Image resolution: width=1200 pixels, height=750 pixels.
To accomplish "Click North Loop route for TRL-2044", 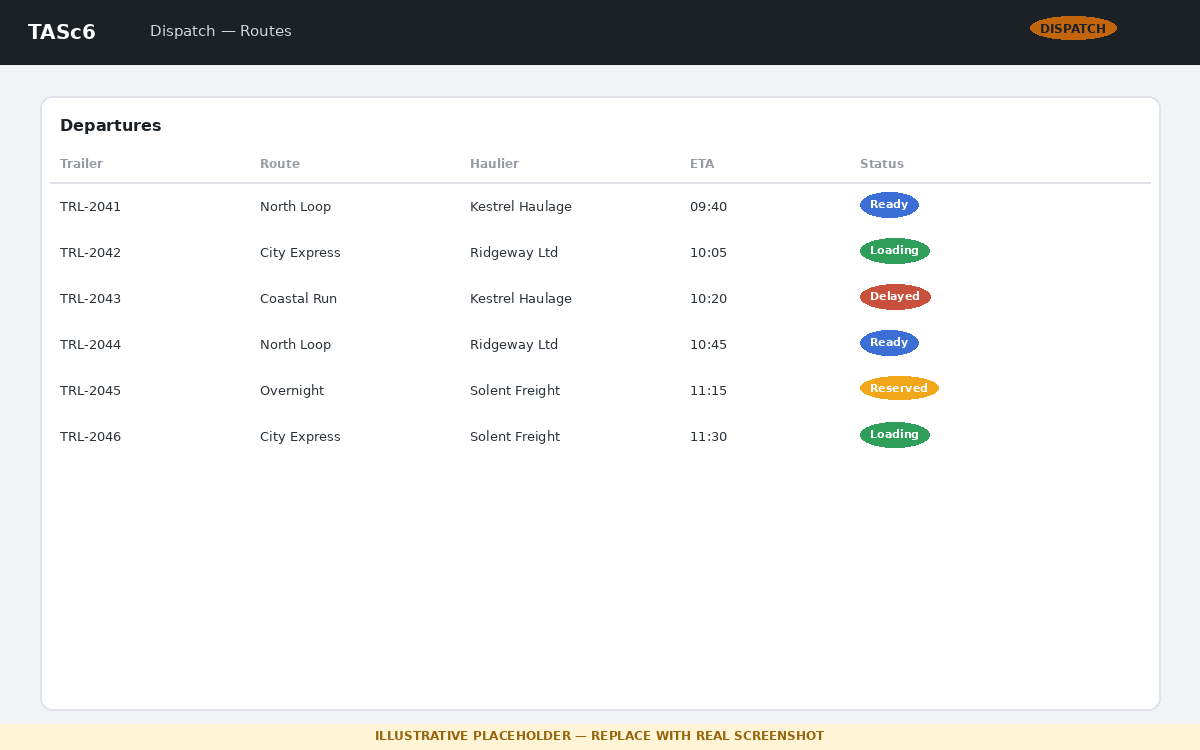I will coord(295,345).
